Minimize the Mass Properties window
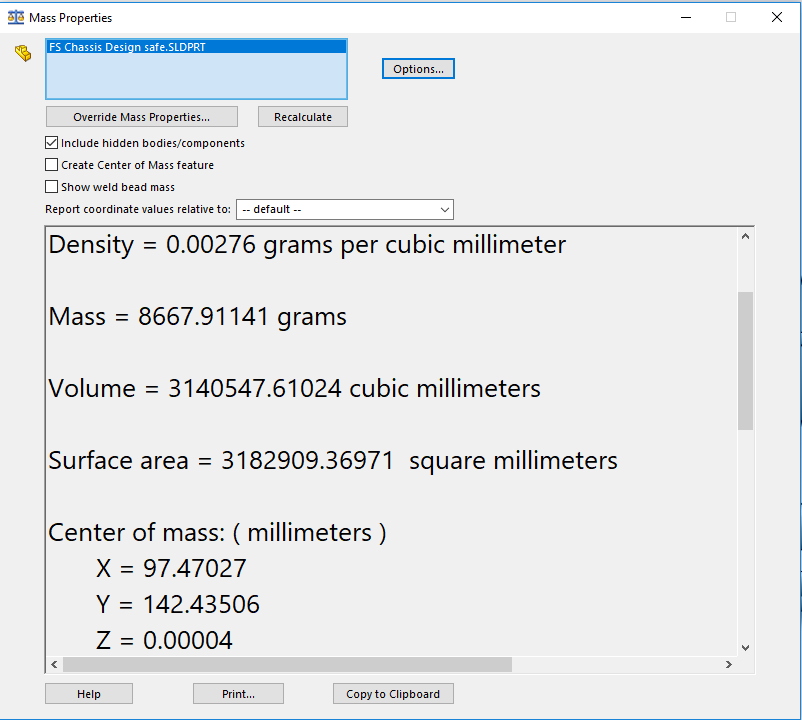Screen dimensions: 802x720 [686, 17]
